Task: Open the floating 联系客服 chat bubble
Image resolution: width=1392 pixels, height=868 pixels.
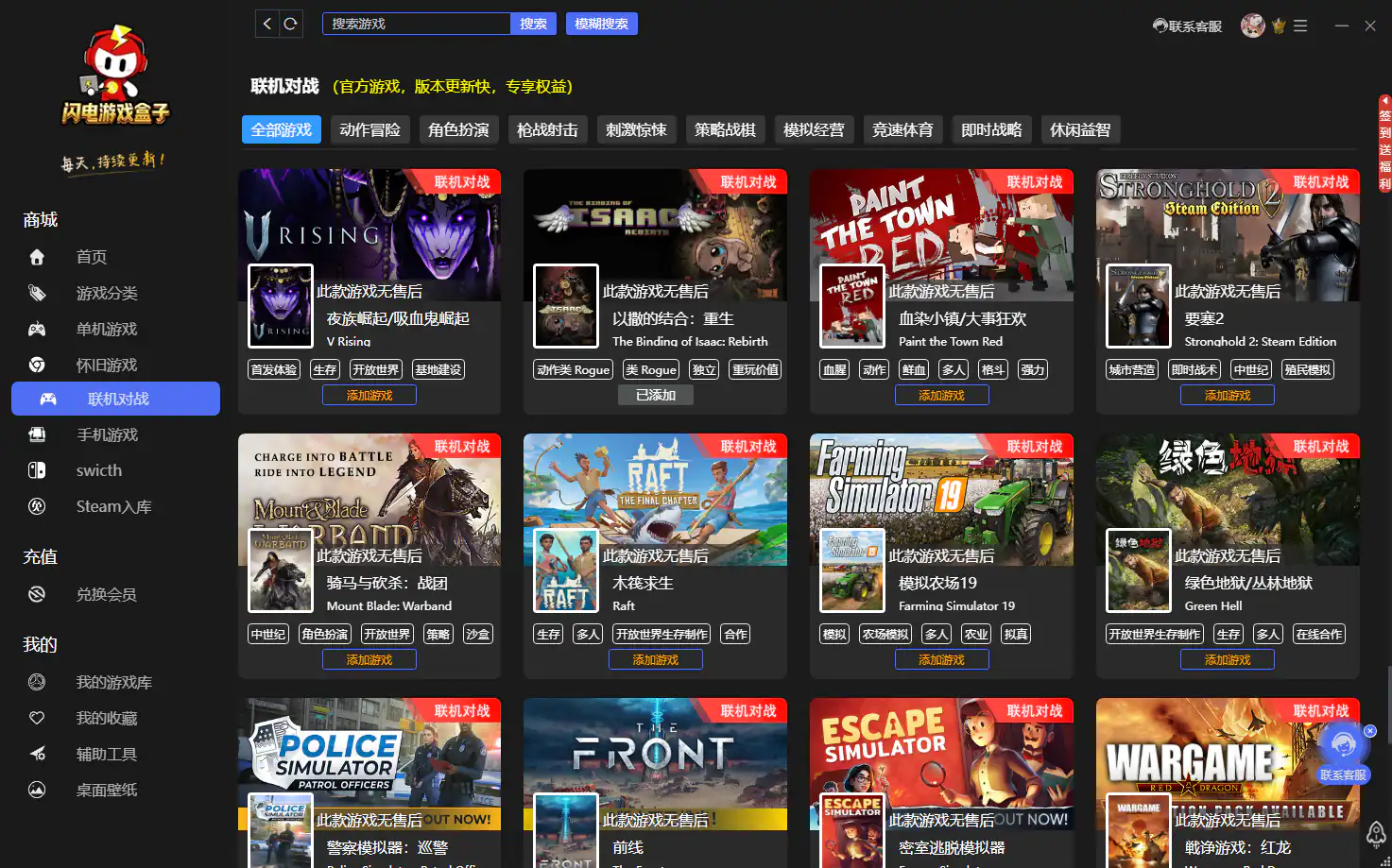Action: pyautogui.click(x=1343, y=754)
